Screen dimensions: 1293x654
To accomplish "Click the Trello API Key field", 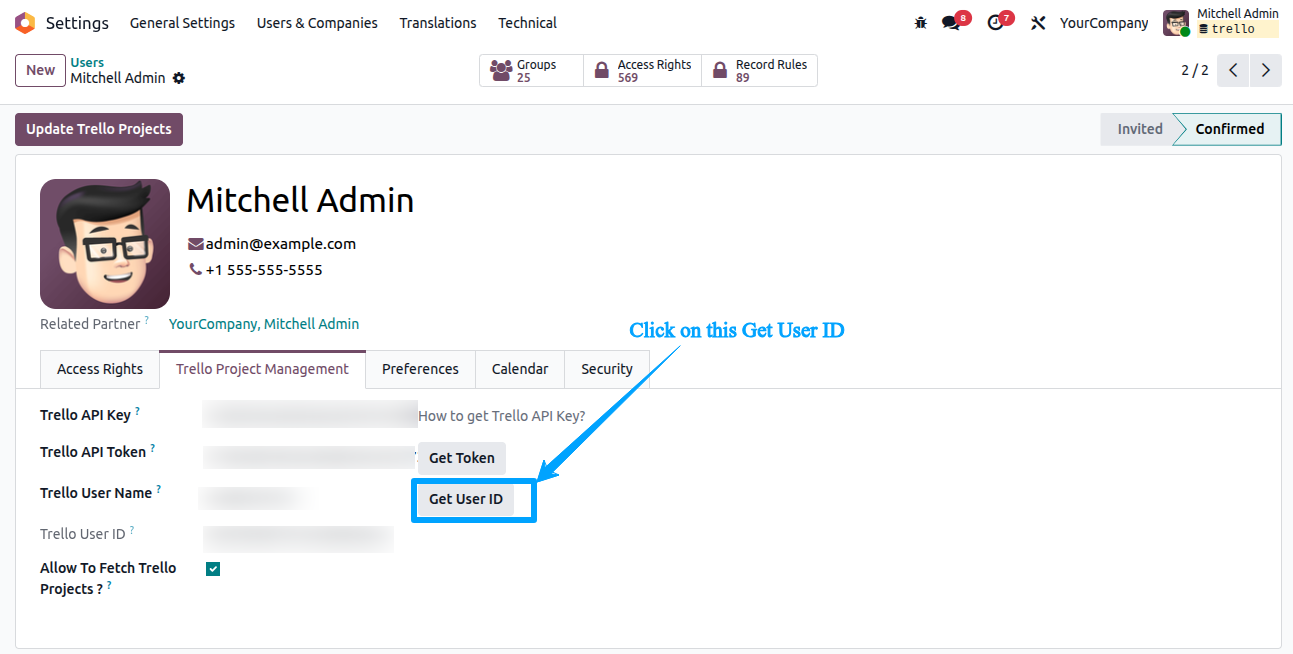I will point(310,414).
